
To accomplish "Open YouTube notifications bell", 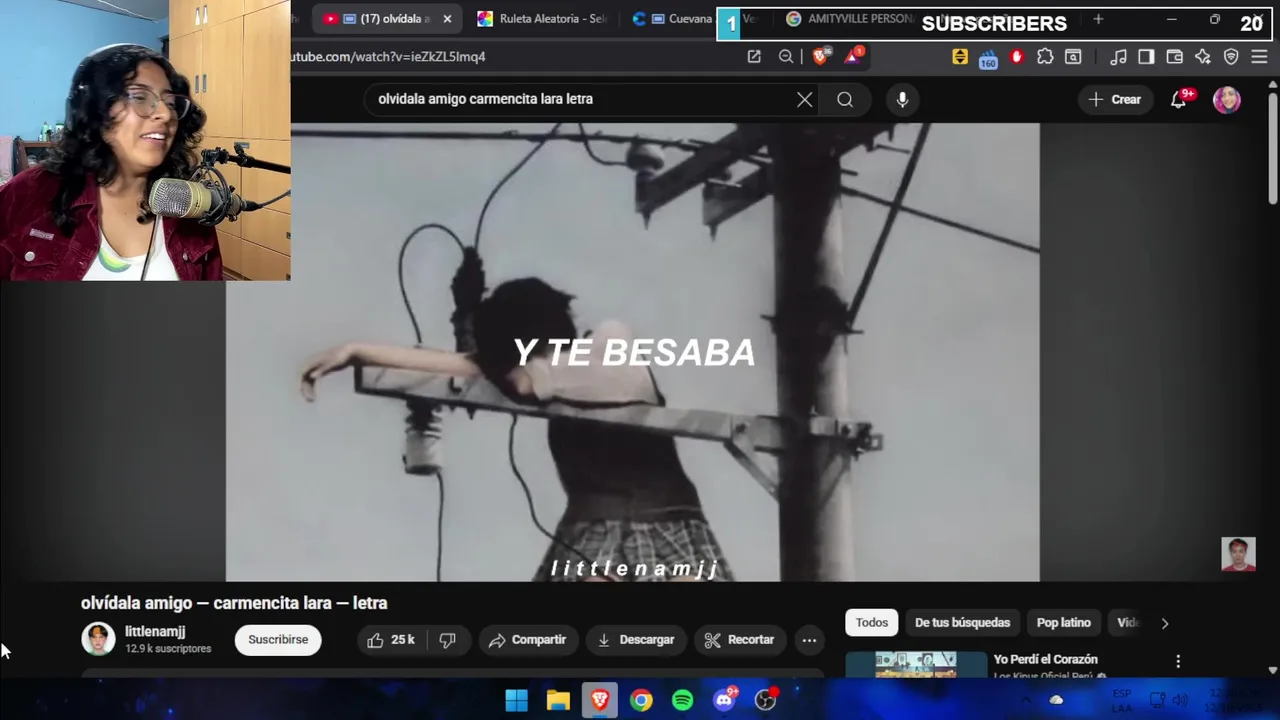I will 1179,99.
